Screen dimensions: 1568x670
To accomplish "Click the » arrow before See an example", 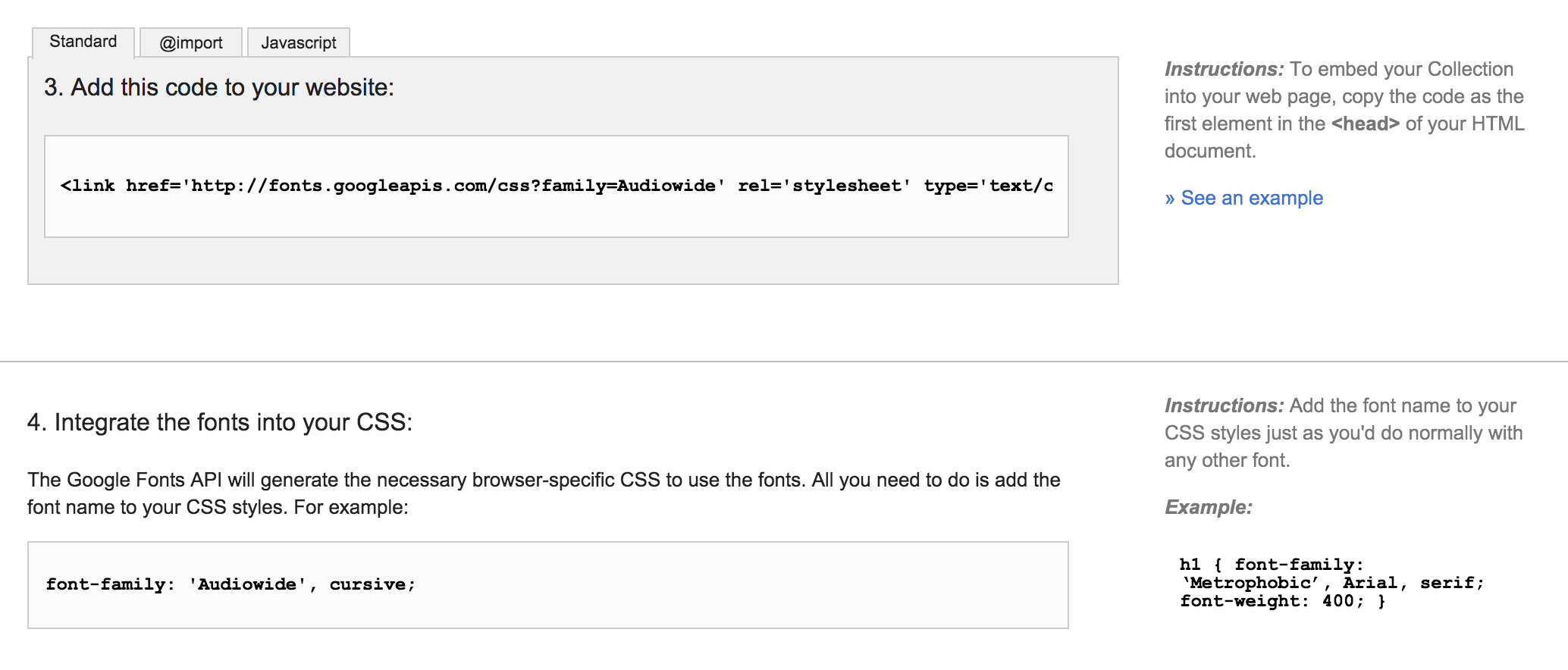I will 1170,199.
